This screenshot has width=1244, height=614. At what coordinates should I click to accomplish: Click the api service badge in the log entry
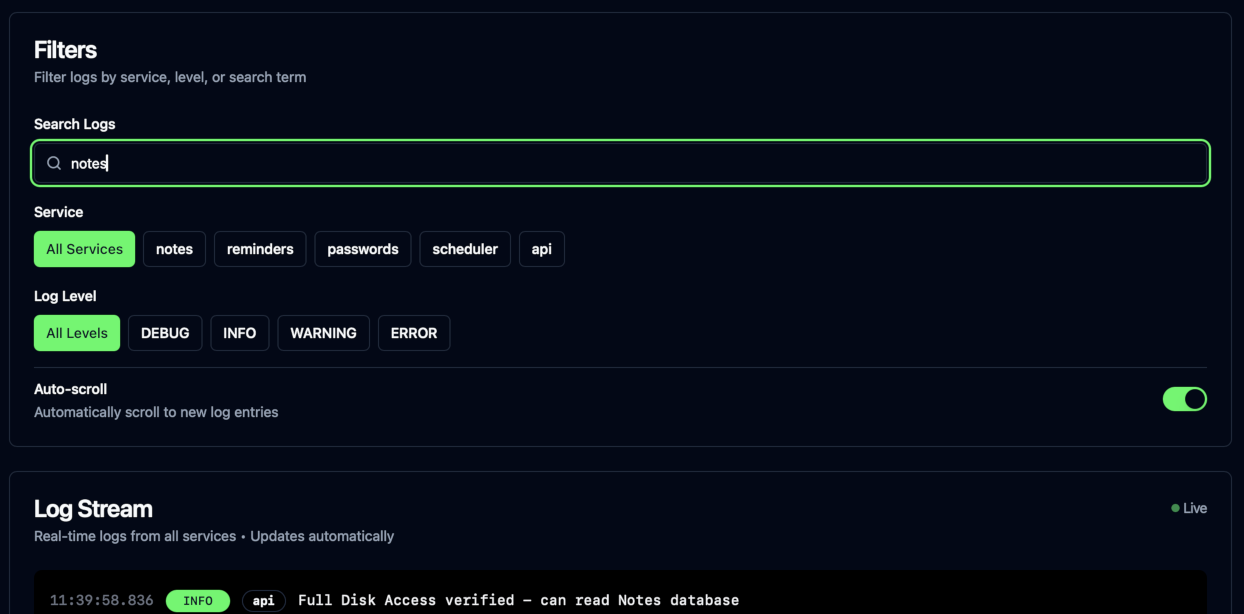pyautogui.click(x=263, y=600)
